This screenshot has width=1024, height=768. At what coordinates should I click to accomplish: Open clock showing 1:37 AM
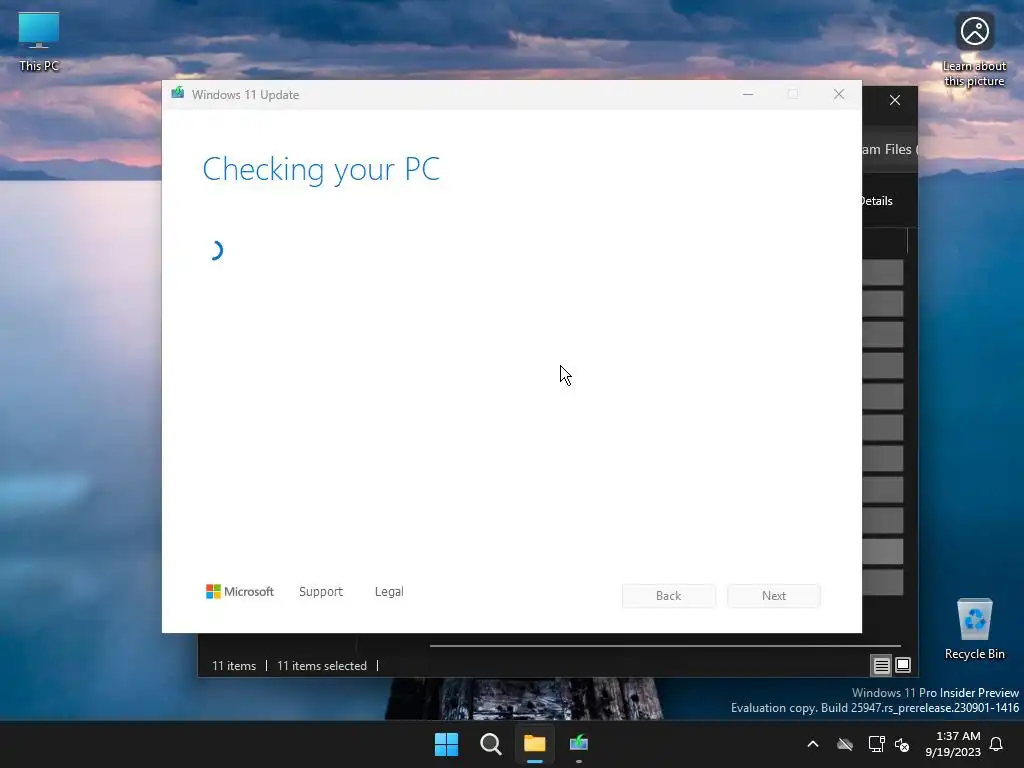(x=953, y=744)
